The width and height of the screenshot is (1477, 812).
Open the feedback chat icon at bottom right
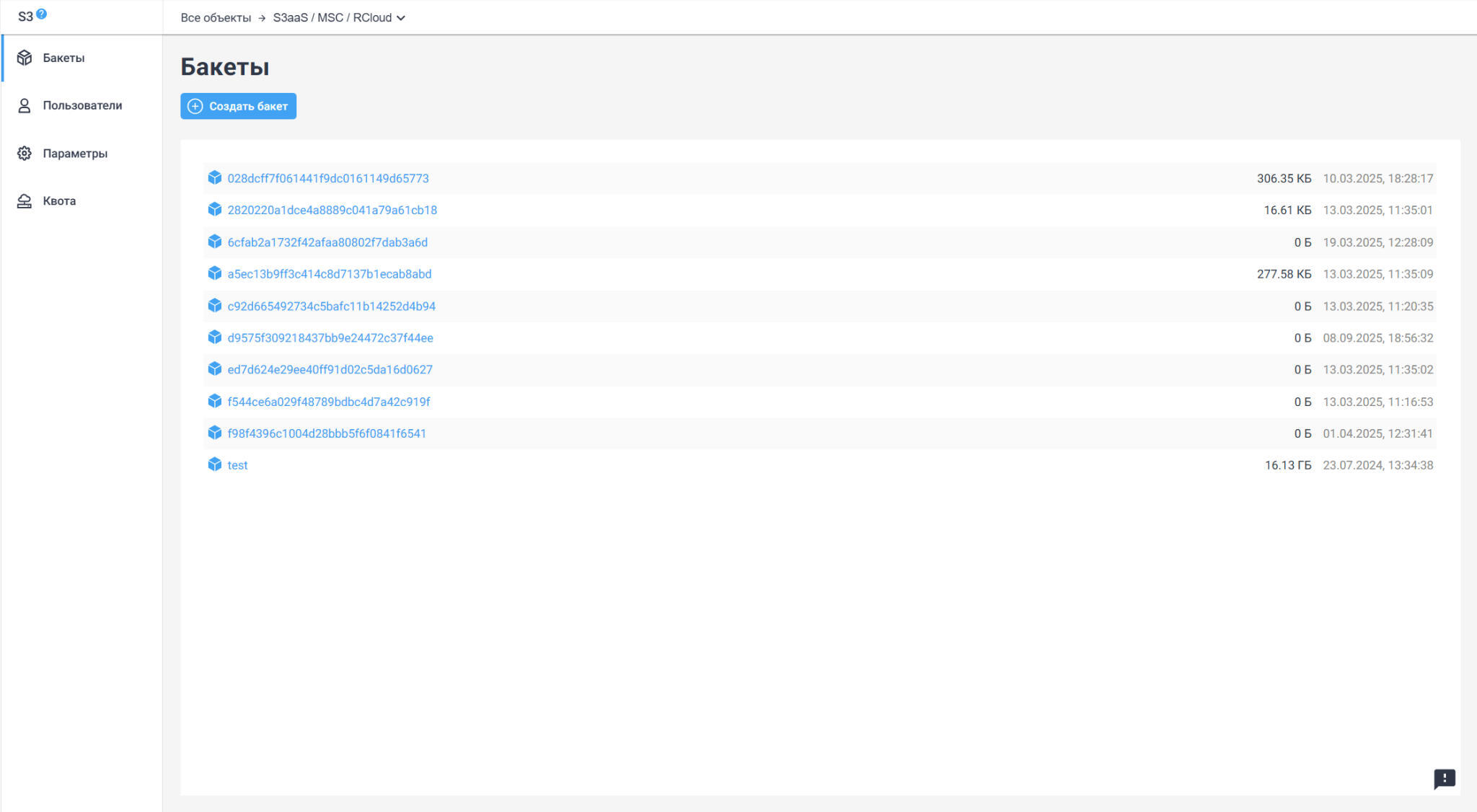click(x=1444, y=778)
